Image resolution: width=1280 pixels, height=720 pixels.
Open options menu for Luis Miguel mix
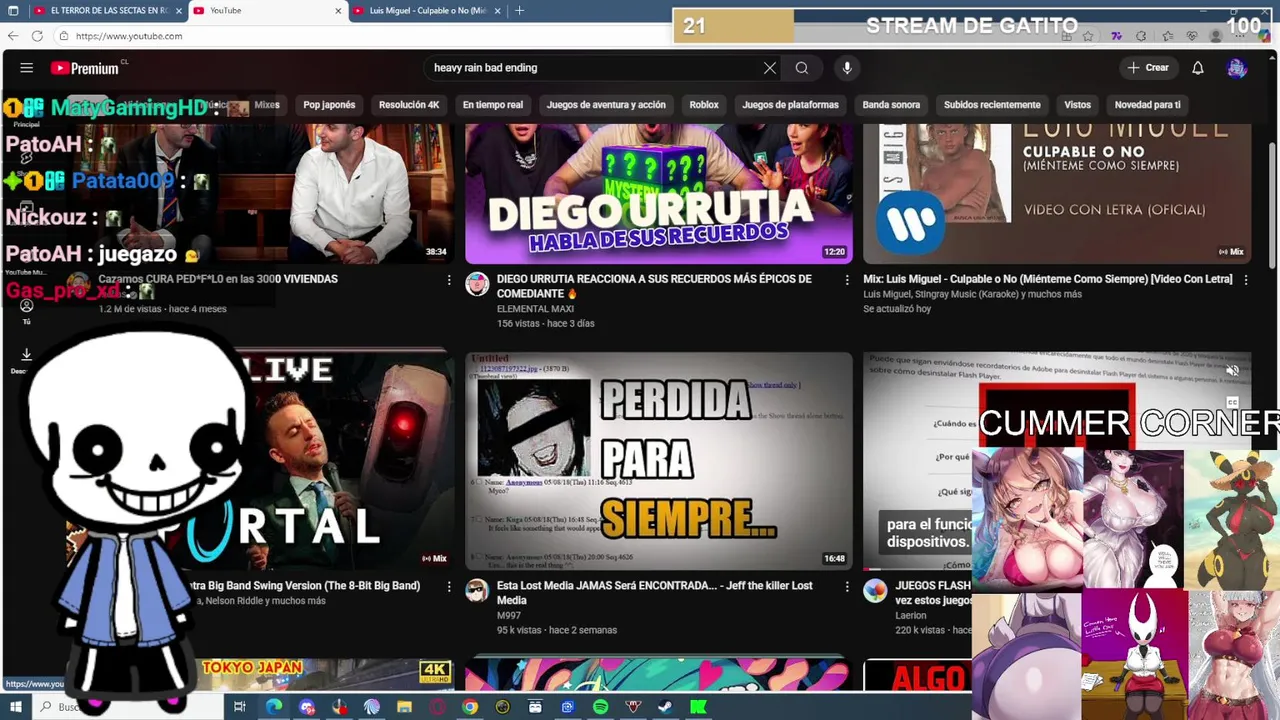[1245, 280]
